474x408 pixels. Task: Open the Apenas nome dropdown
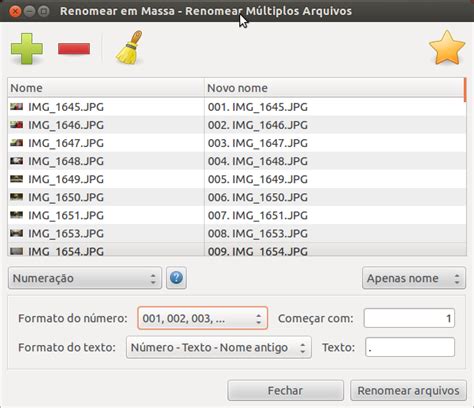[414, 278]
